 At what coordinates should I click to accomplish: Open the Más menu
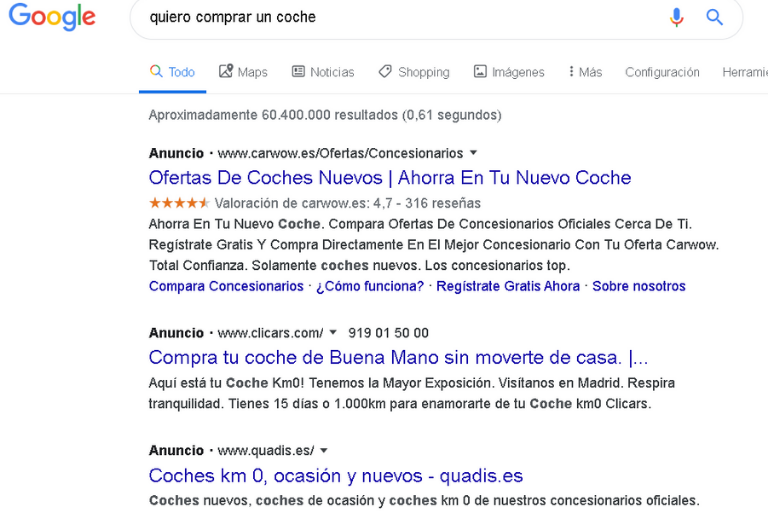pos(585,72)
